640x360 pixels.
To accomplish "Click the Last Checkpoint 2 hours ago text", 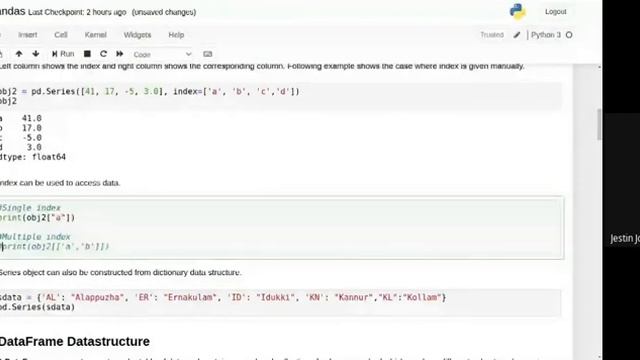I will tap(77, 12).
